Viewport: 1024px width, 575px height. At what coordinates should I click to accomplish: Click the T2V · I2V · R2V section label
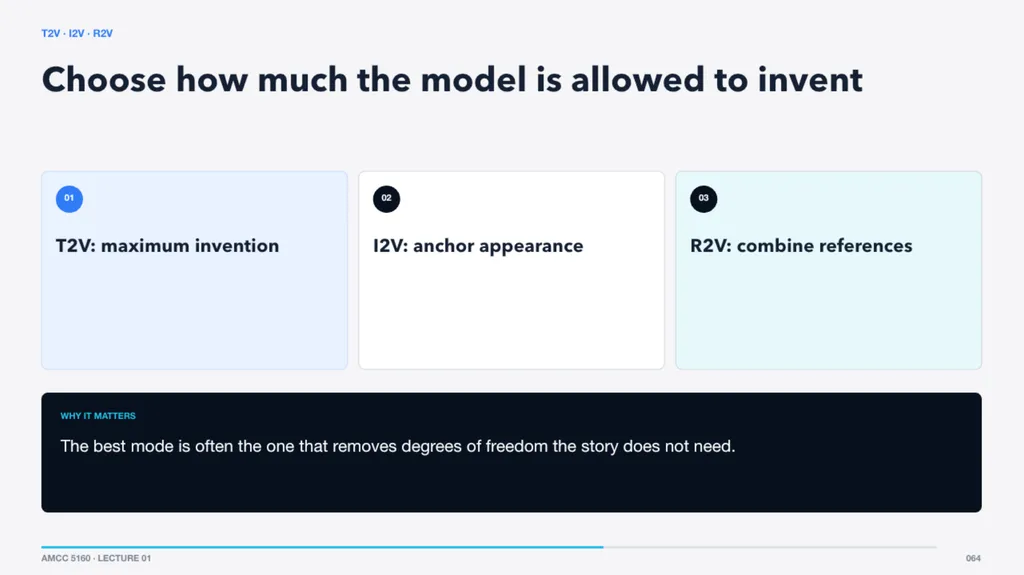click(77, 33)
